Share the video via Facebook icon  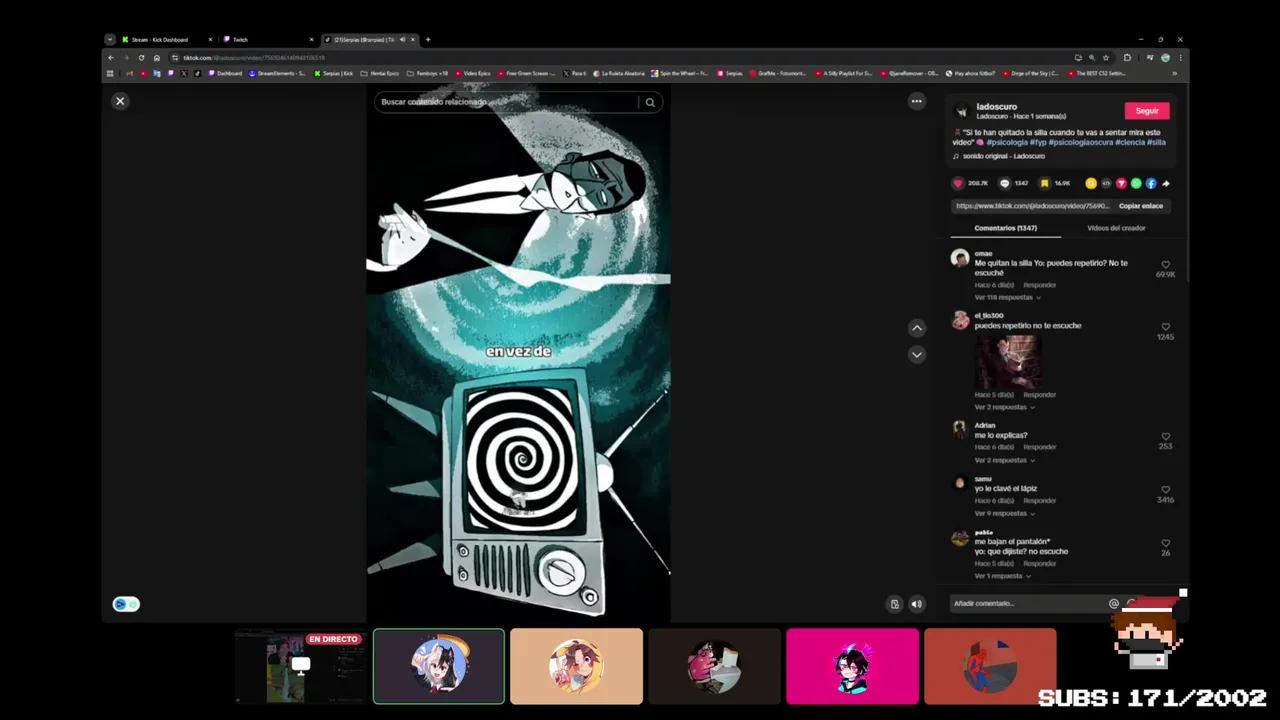click(1151, 183)
